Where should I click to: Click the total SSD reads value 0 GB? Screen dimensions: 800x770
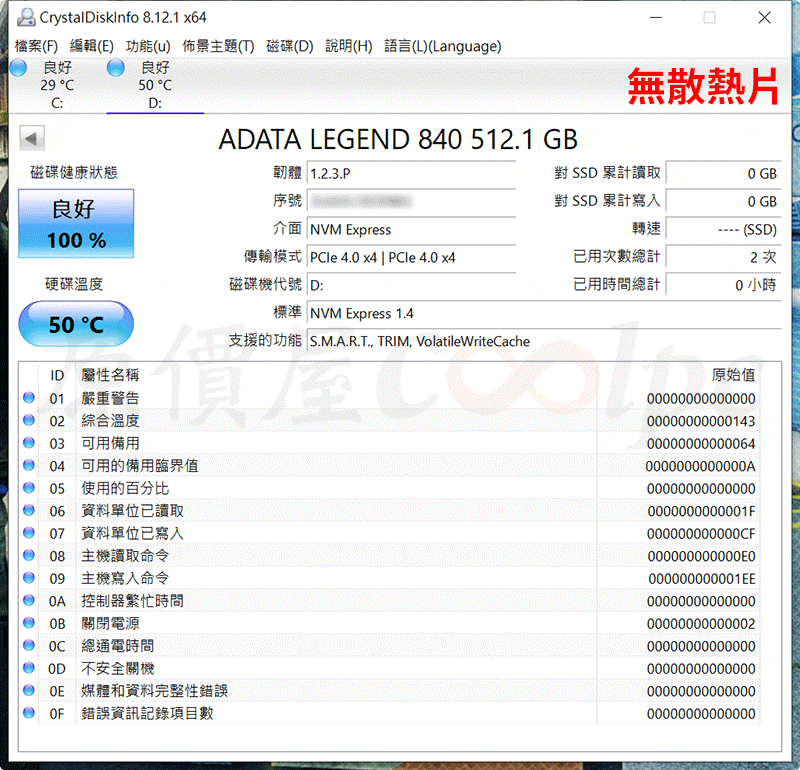click(723, 173)
